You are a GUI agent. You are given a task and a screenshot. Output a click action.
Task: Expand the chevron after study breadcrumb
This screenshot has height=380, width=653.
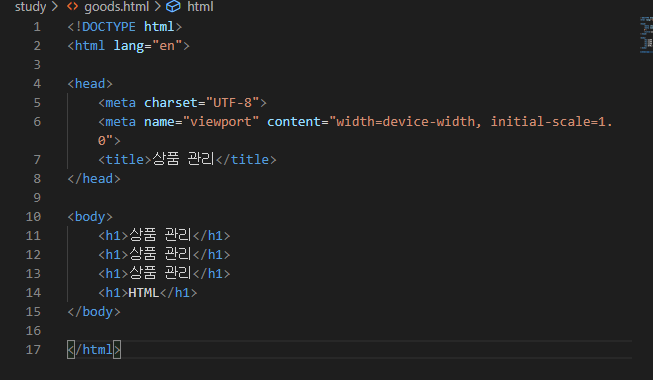(55, 7)
